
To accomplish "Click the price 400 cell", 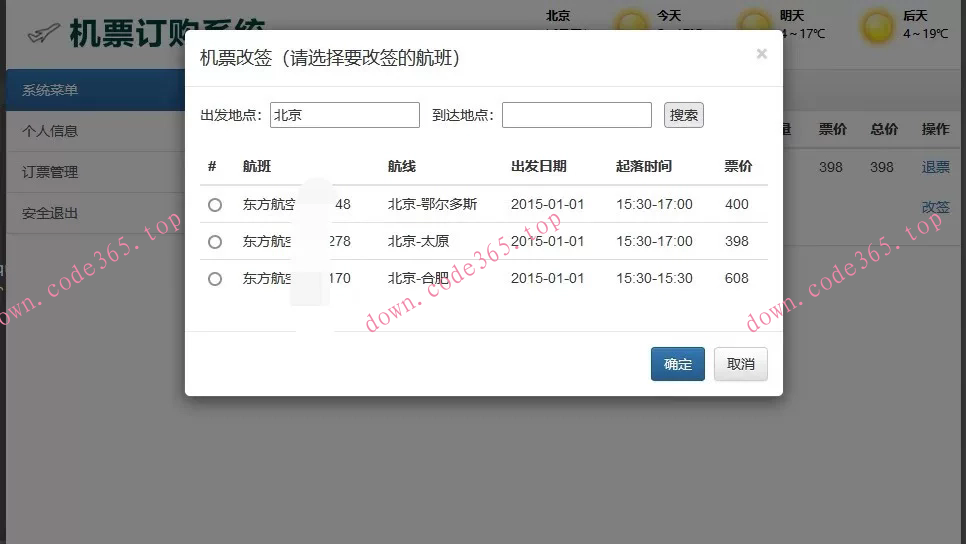I will (x=737, y=205).
